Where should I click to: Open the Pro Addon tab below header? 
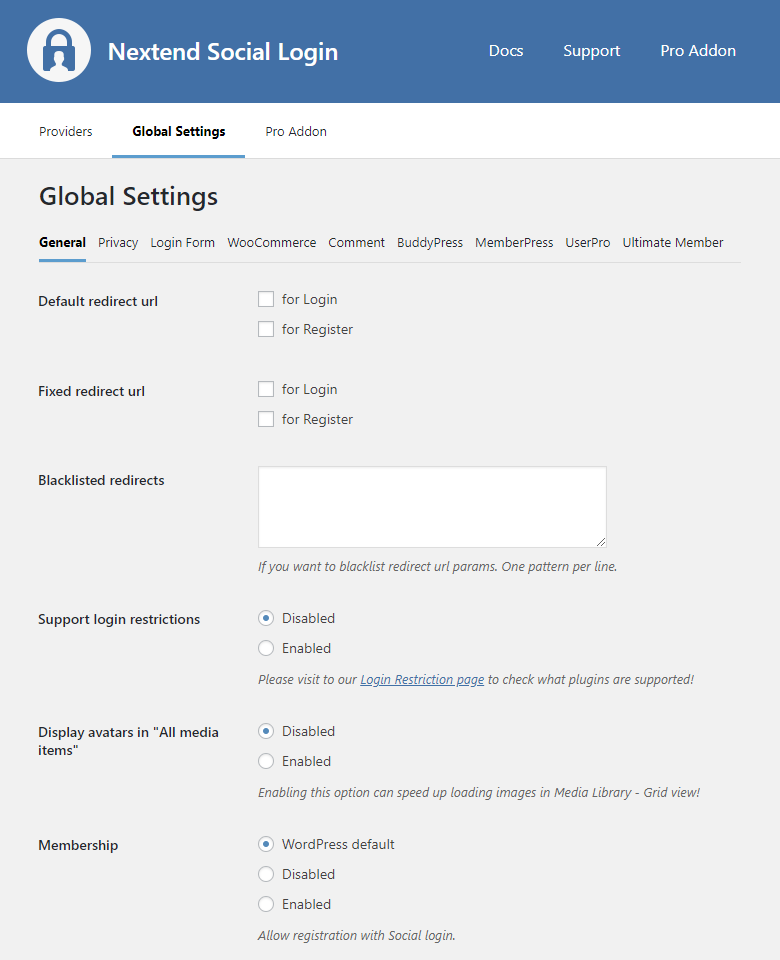pos(295,132)
